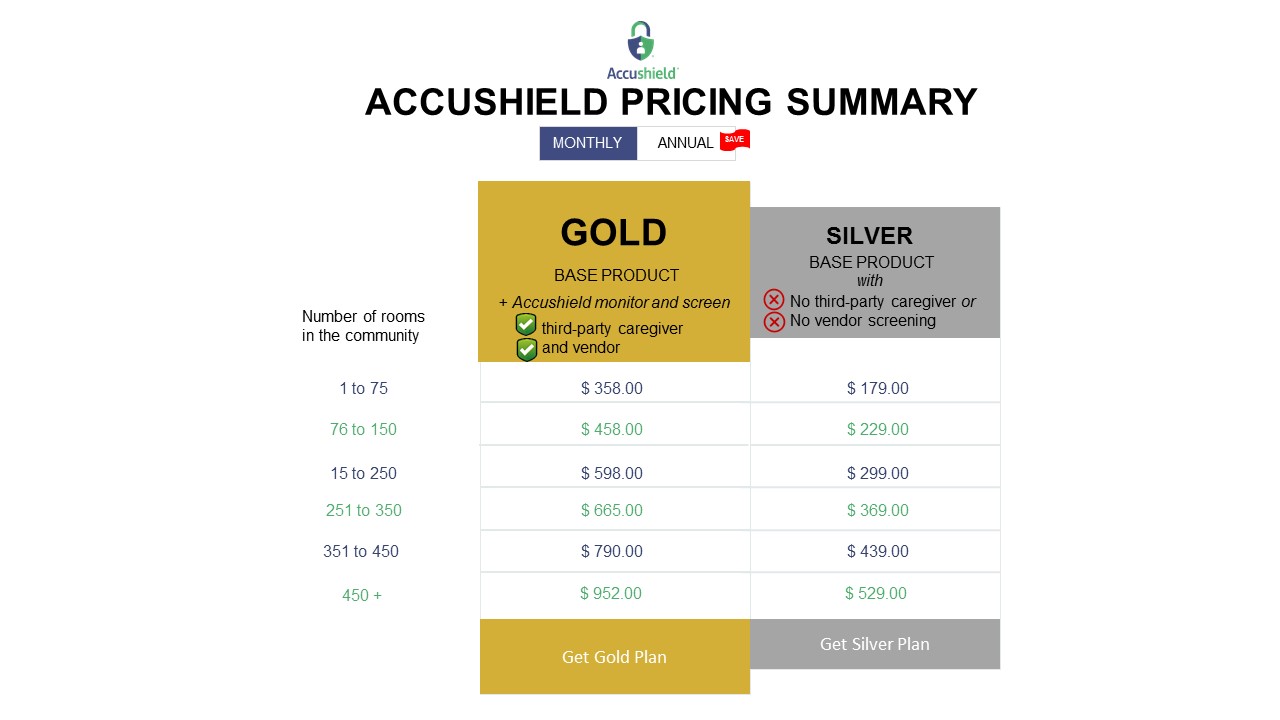Select the '450 +' rooms row label
This screenshot has width=1280, height=720.
(362, 596)
